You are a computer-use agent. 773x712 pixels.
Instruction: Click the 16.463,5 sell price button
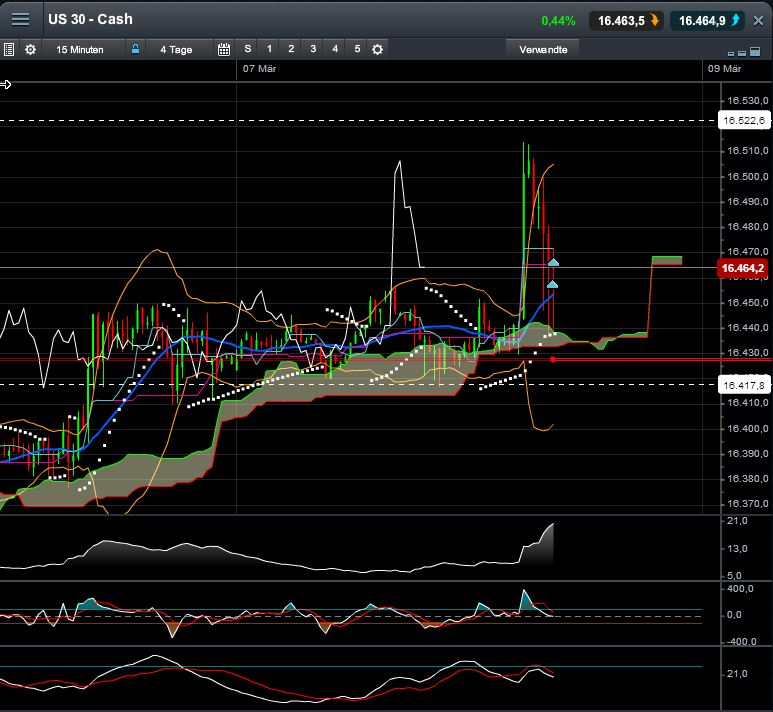click(x=626, y=19)
